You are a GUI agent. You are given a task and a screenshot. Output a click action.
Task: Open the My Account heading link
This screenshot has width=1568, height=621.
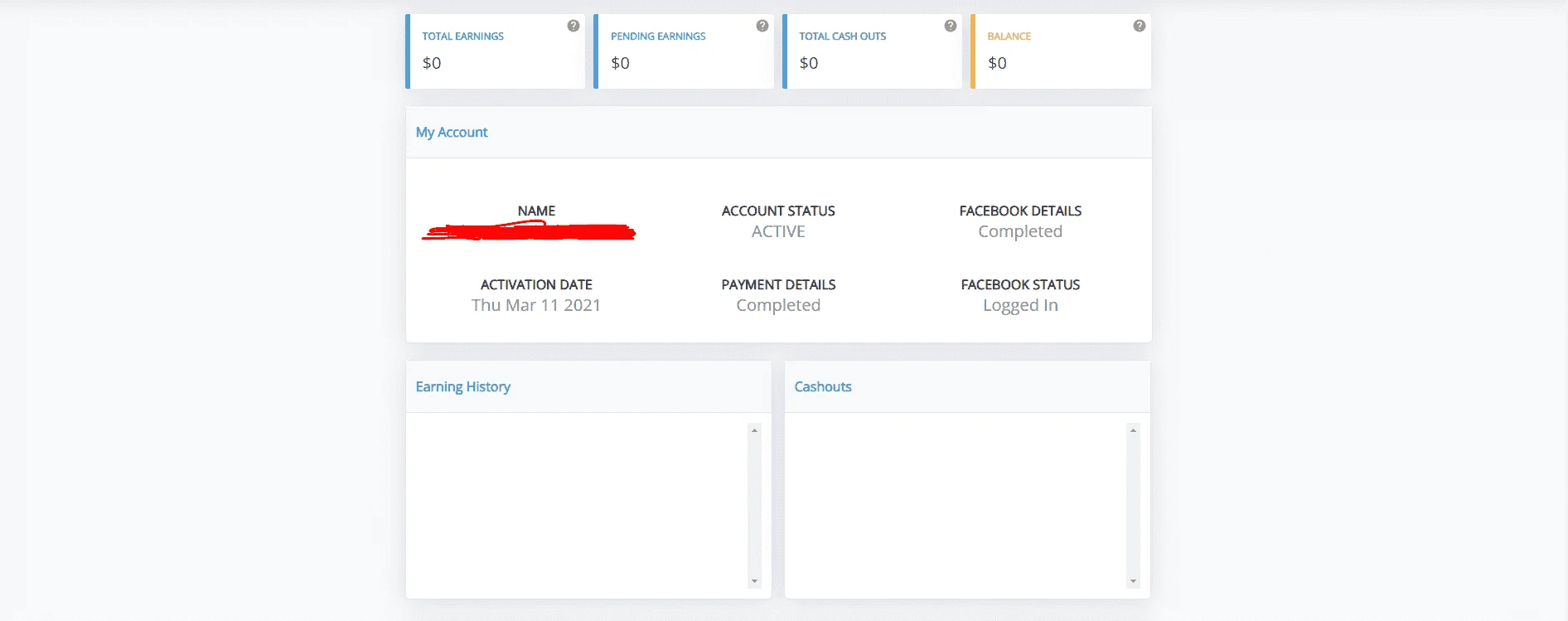(452, 133)
